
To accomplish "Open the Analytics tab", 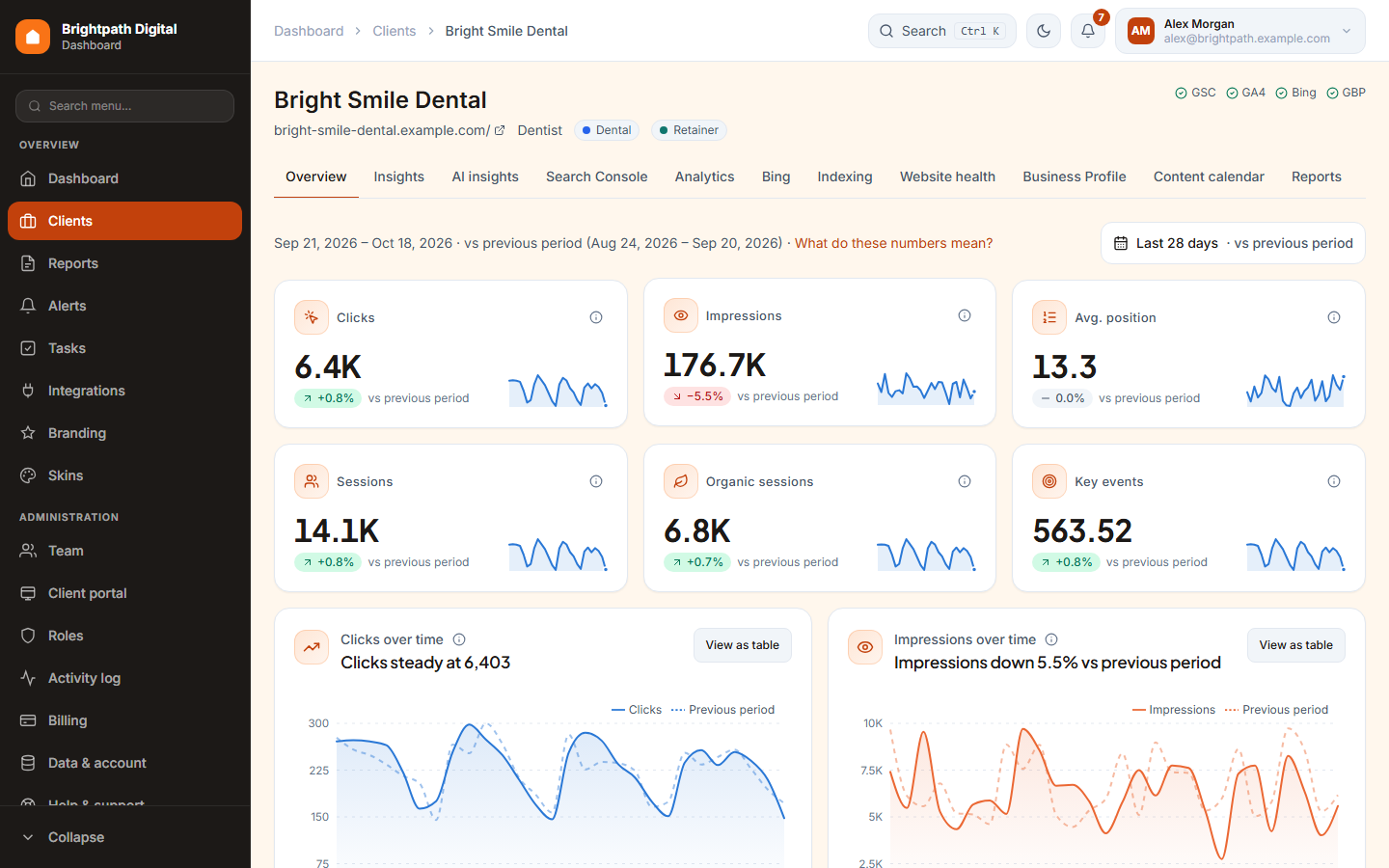I will (705, 176).
